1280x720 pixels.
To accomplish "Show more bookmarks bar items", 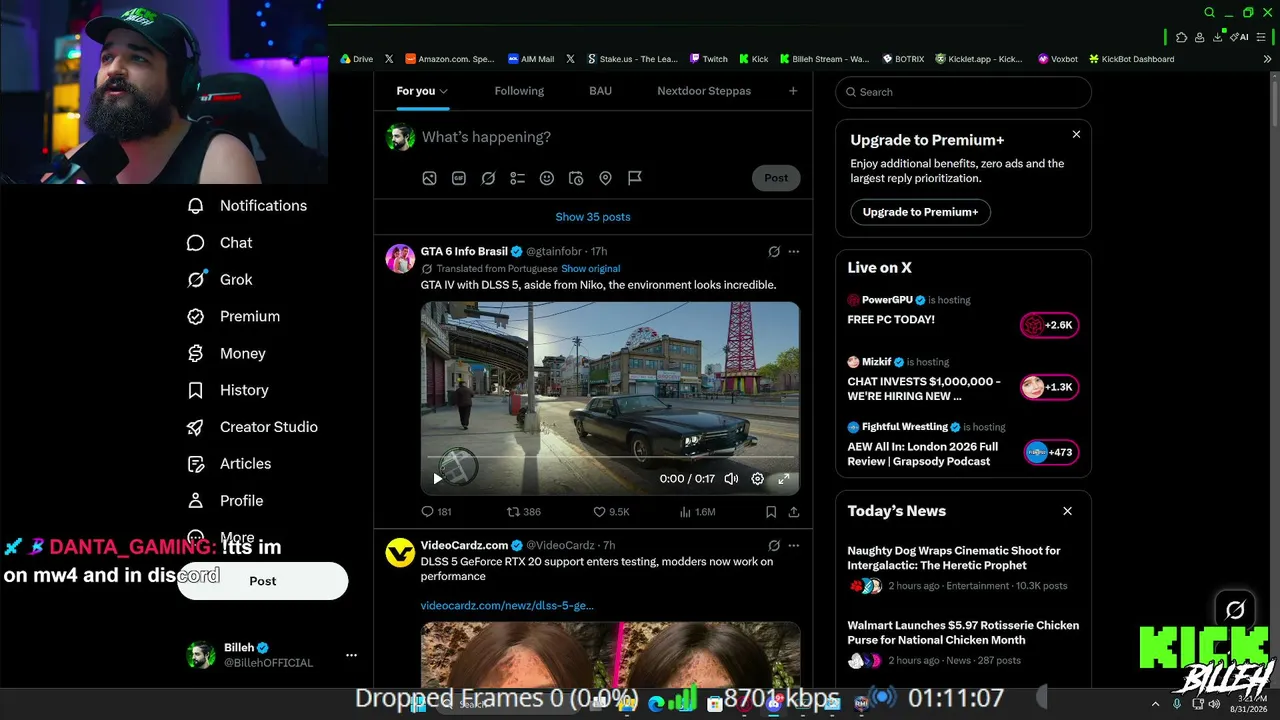I will point(1268,59).
